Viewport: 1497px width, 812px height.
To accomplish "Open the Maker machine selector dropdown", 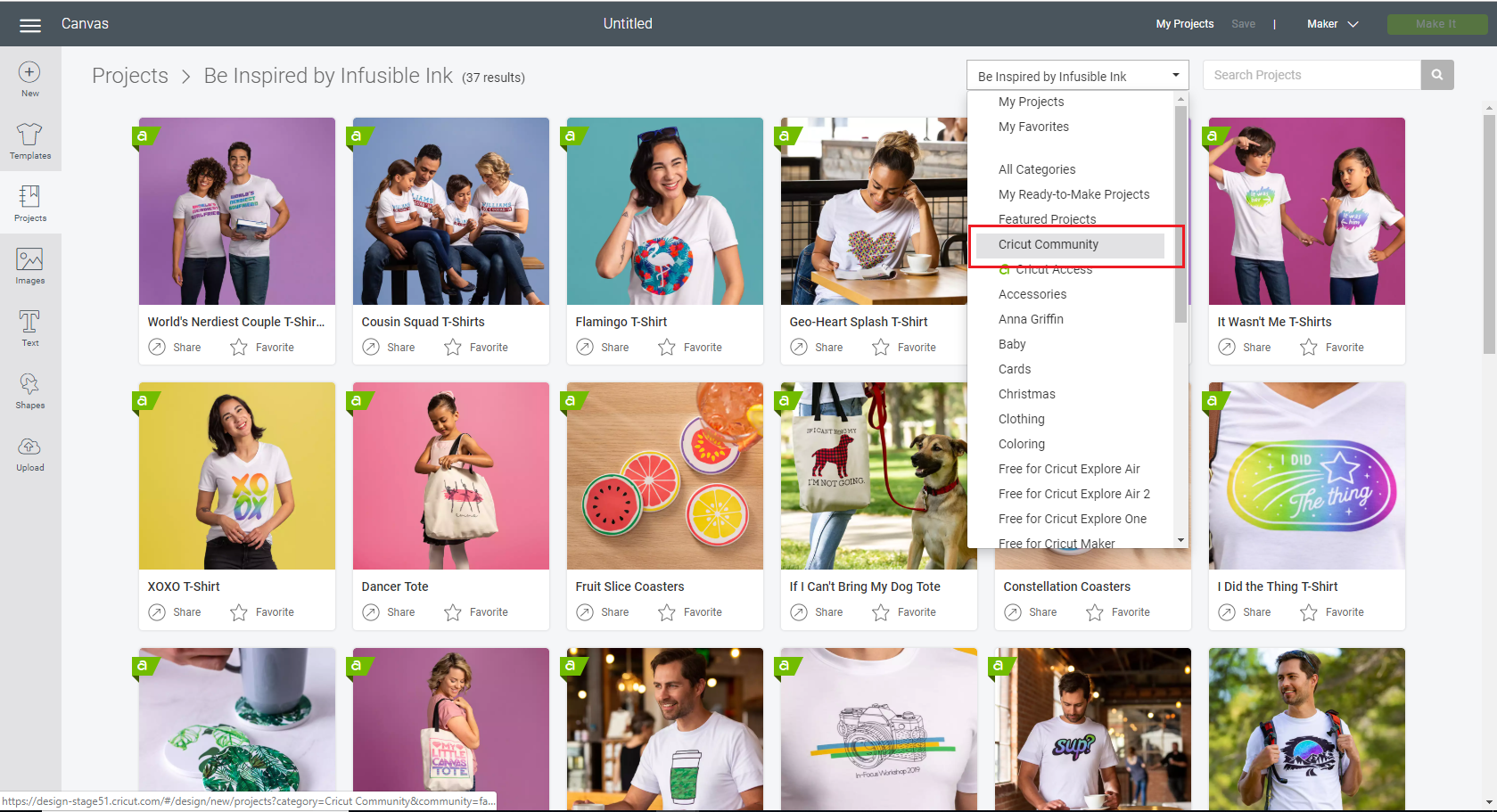I will (1333, 24).
